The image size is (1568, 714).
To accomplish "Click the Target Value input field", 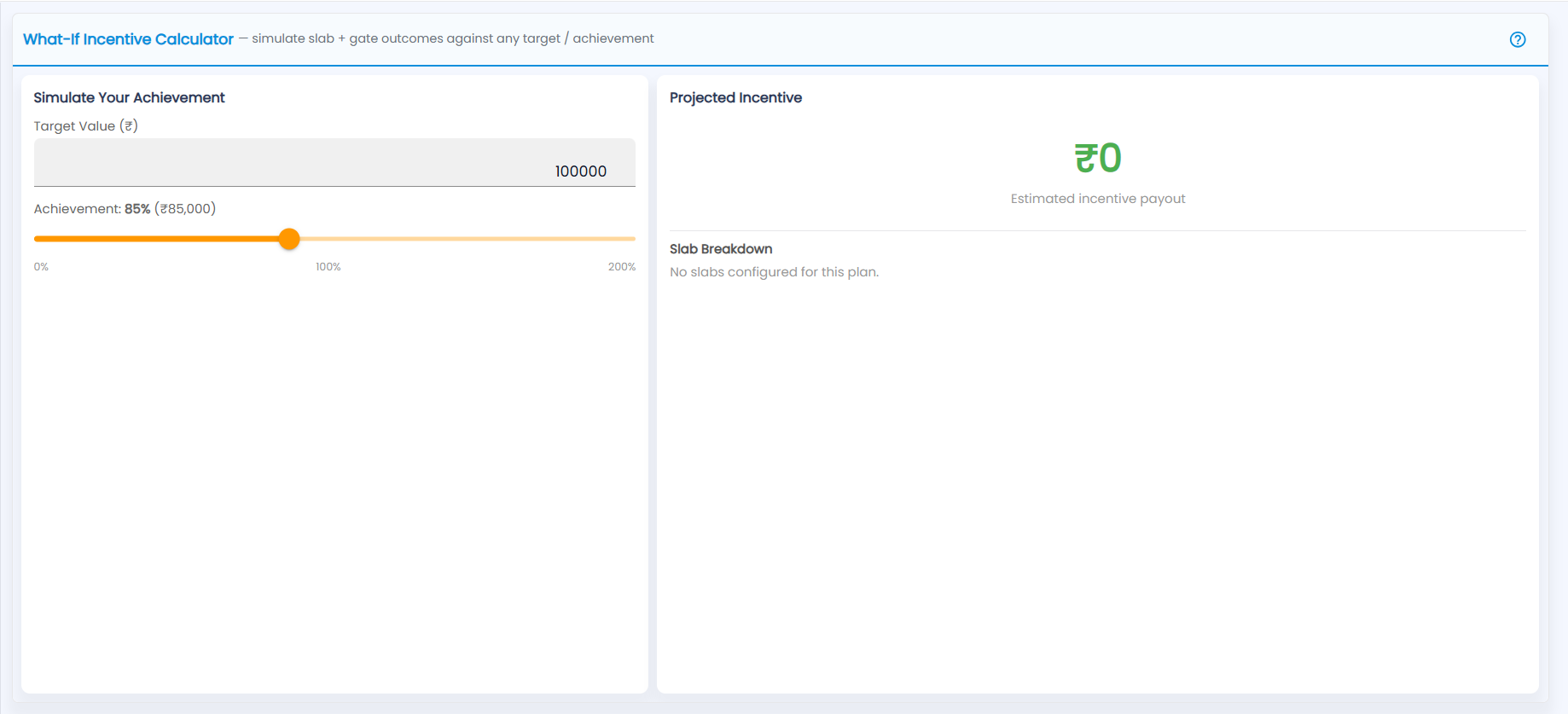I will point(334,162).
